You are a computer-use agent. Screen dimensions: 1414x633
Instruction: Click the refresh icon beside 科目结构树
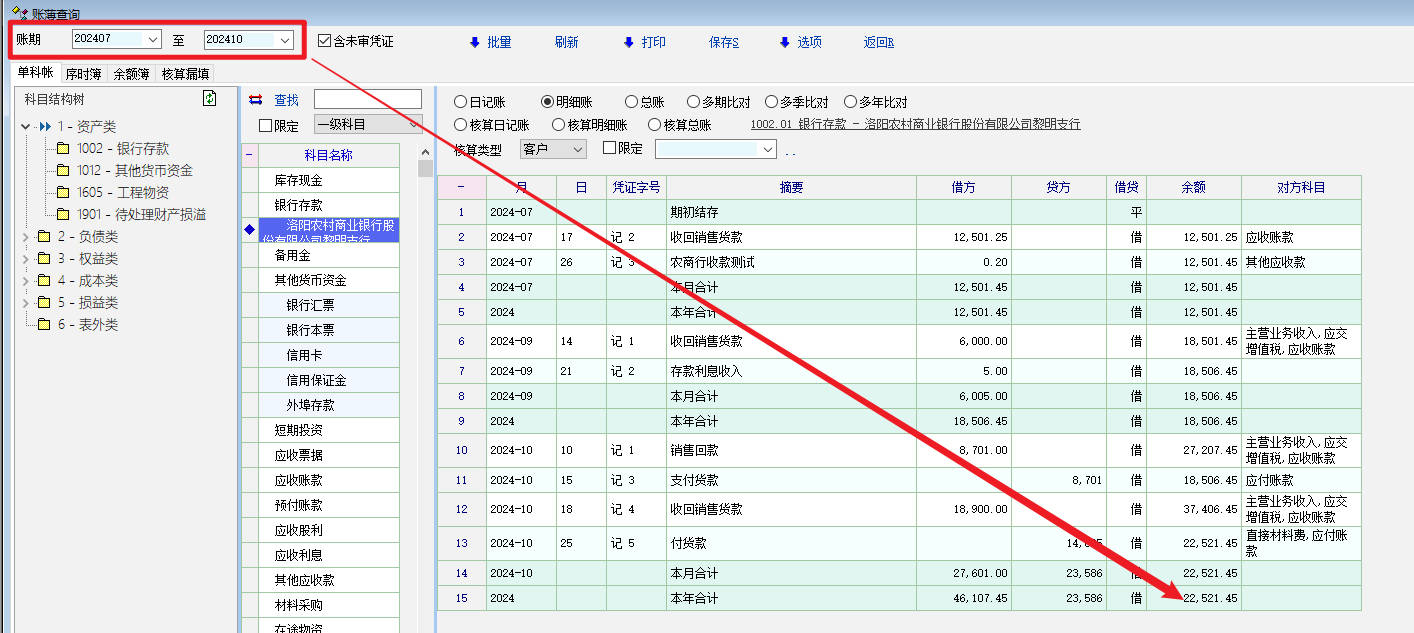point(209,98)
